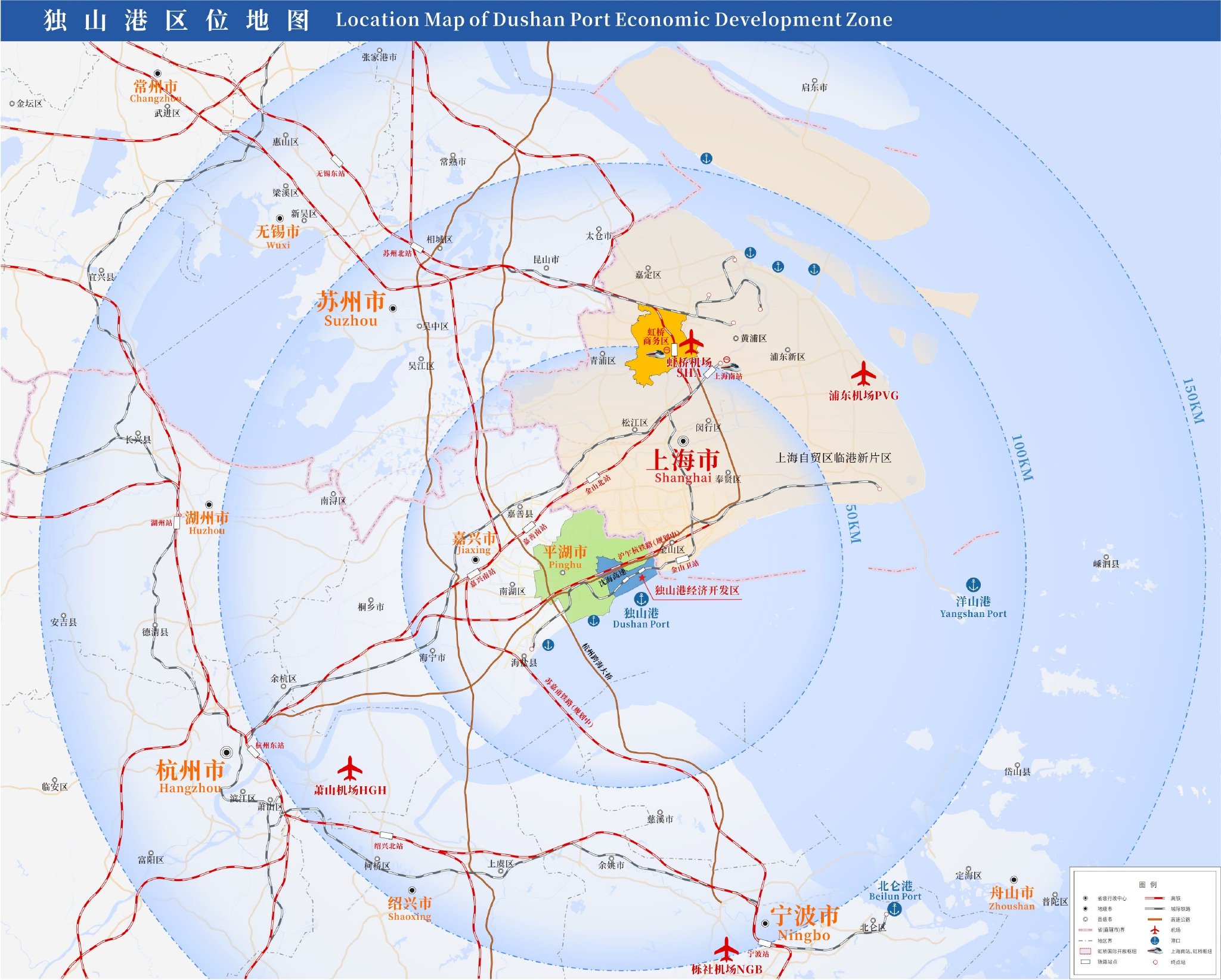Click the red star marking Dushan zone
The image size is (1221, 980).
pyautogui.click(x=642, y=578)
